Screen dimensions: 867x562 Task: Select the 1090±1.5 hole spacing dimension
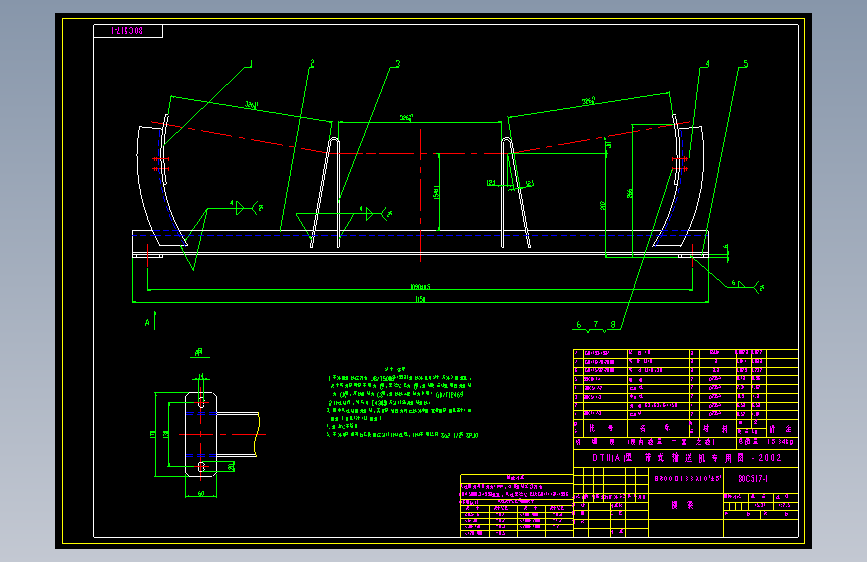pos(420,287)
